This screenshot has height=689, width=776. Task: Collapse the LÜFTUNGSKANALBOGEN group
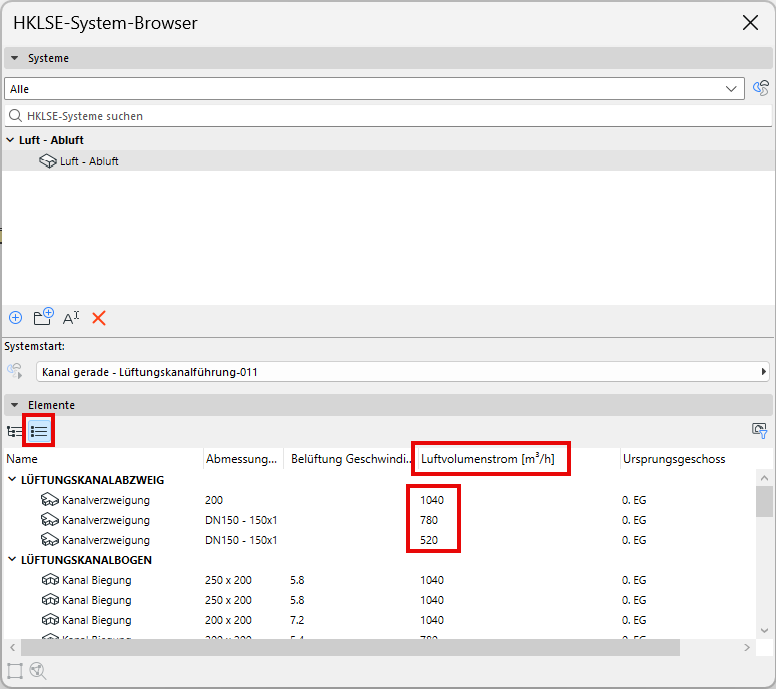[12, 559]
